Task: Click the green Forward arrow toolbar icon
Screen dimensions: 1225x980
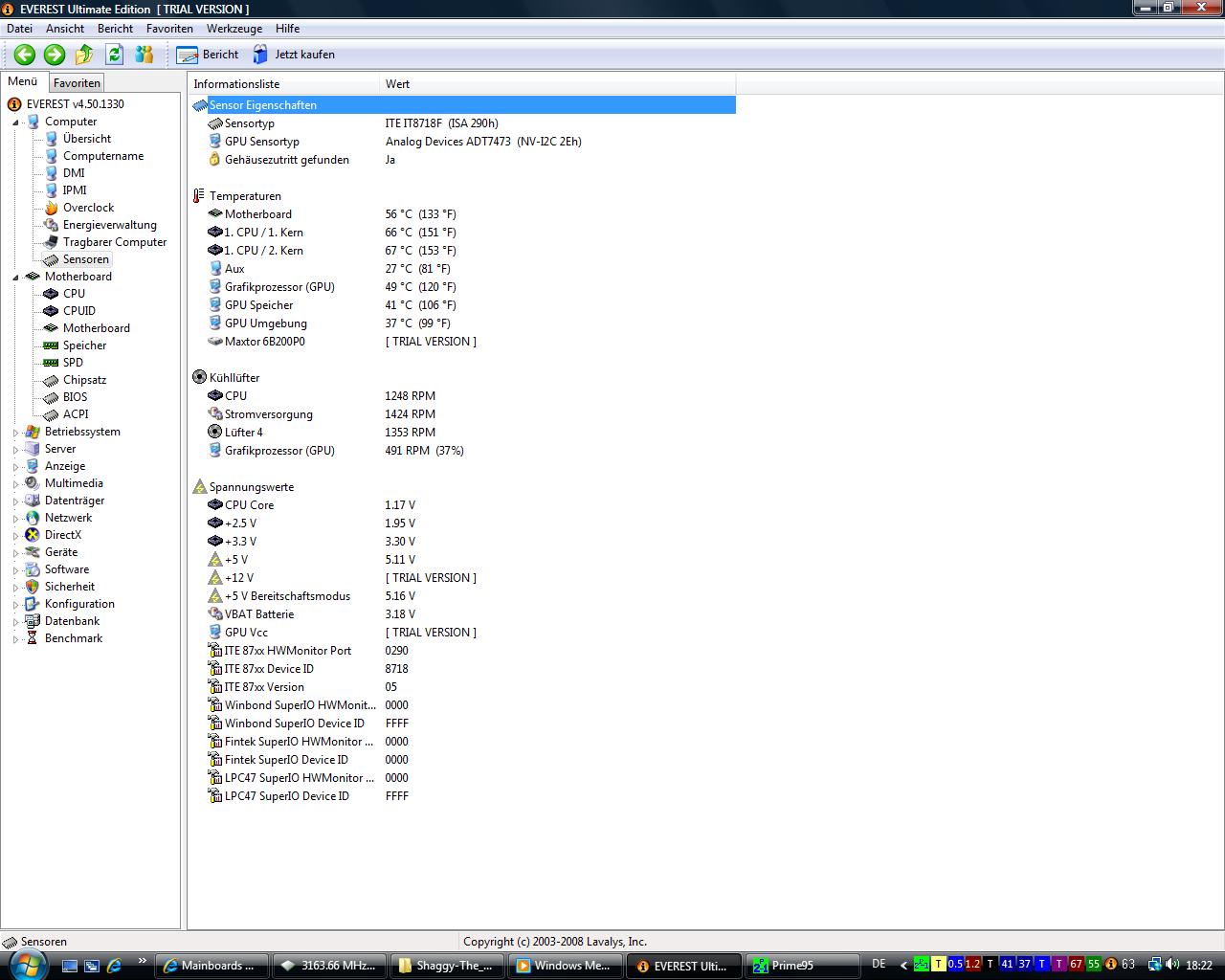Action: pyautogui.click(x=55, y=55)
